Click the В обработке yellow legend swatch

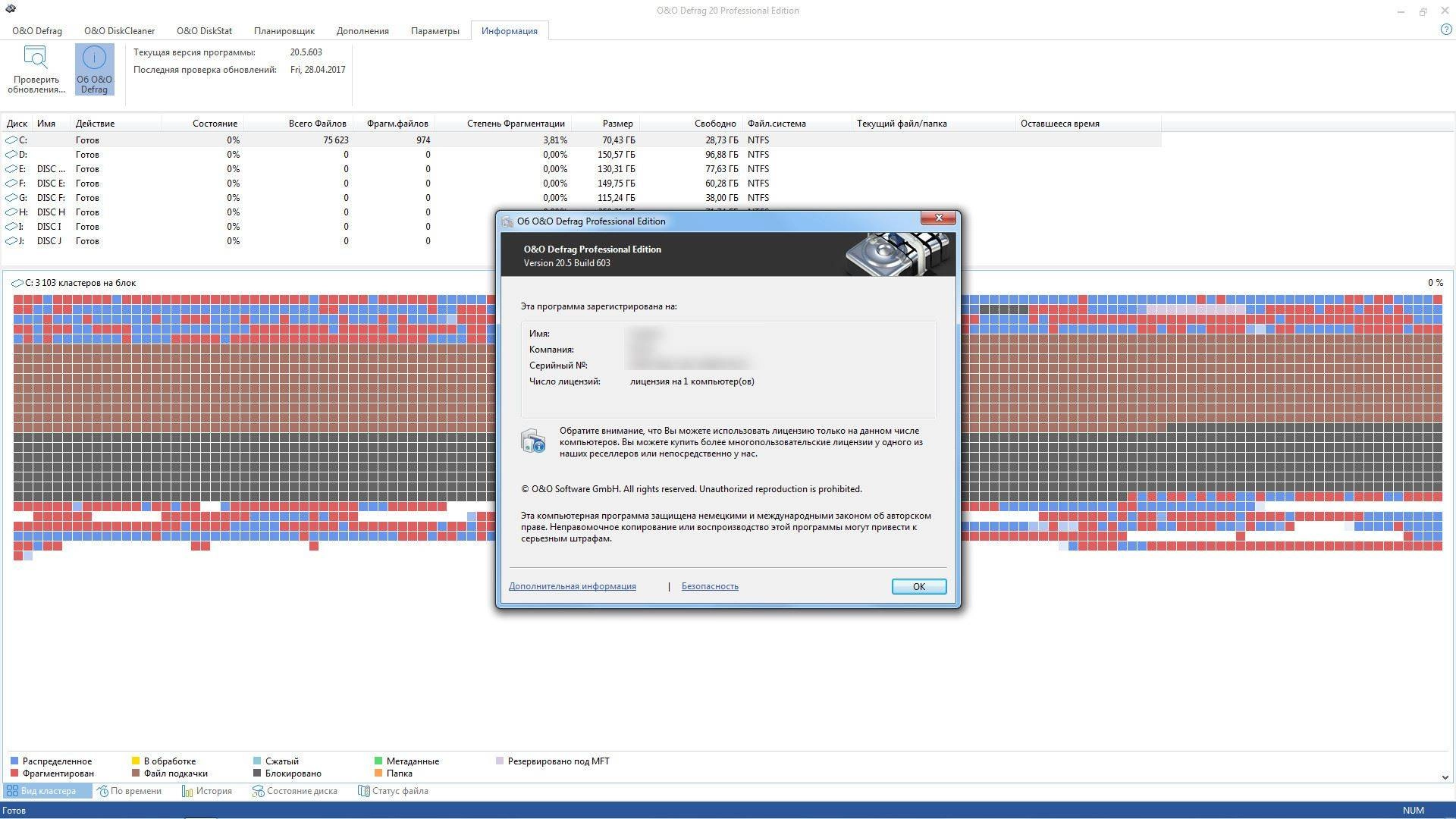[x=136, y=761]
